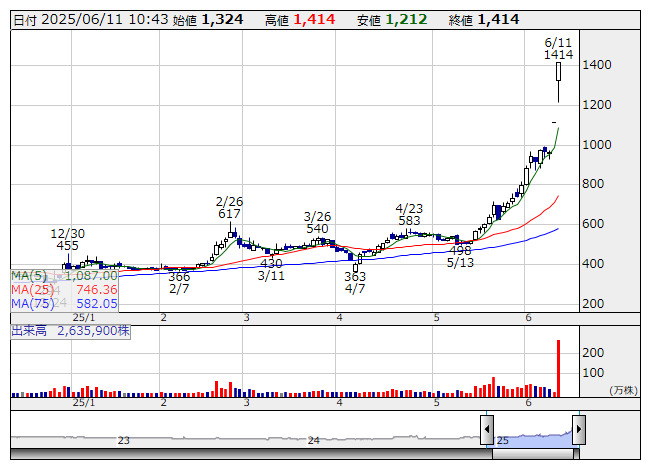
Task: Click the 4/23 high label 583
Action: point(408,220)
